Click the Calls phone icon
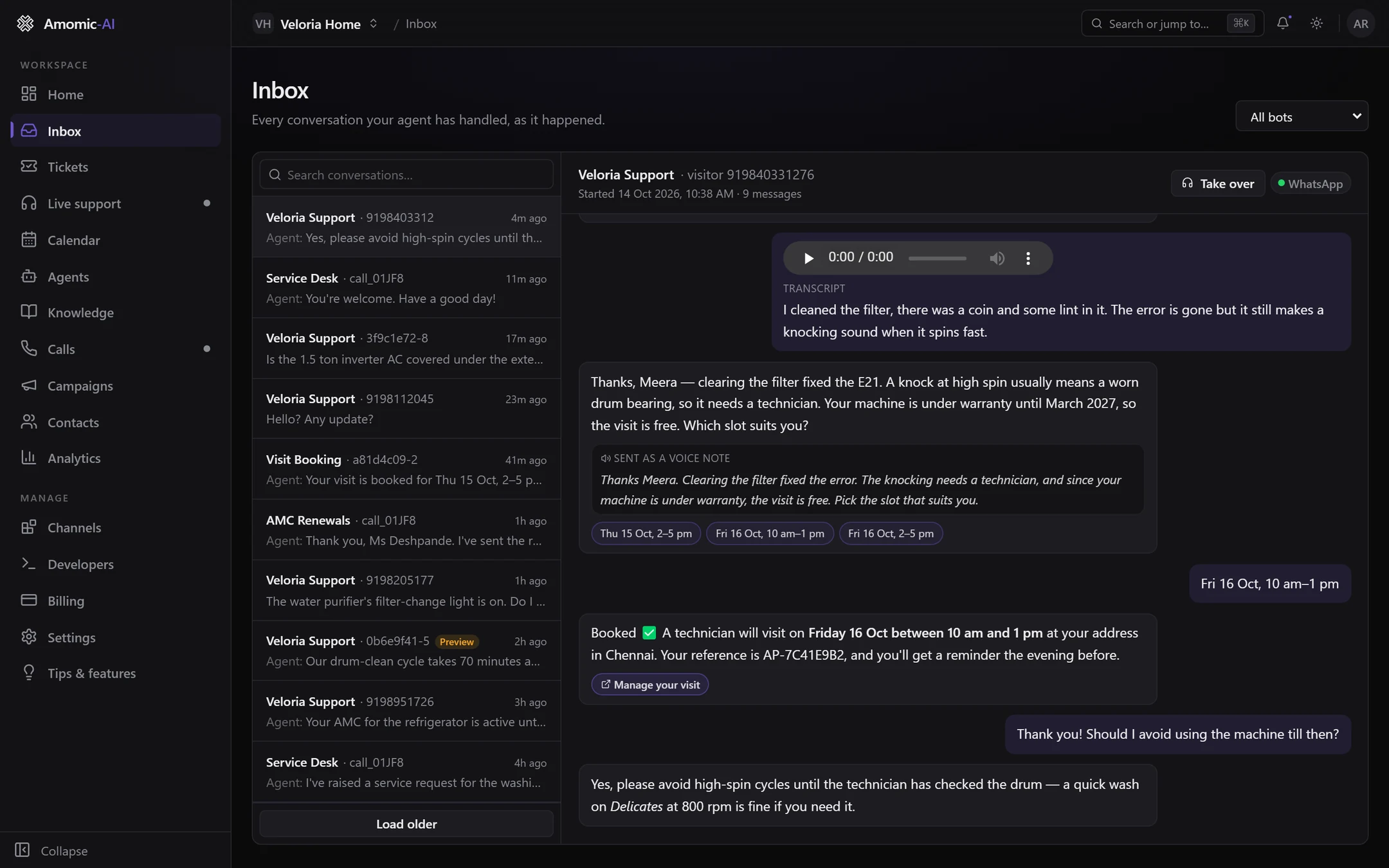 pos(29,348)
